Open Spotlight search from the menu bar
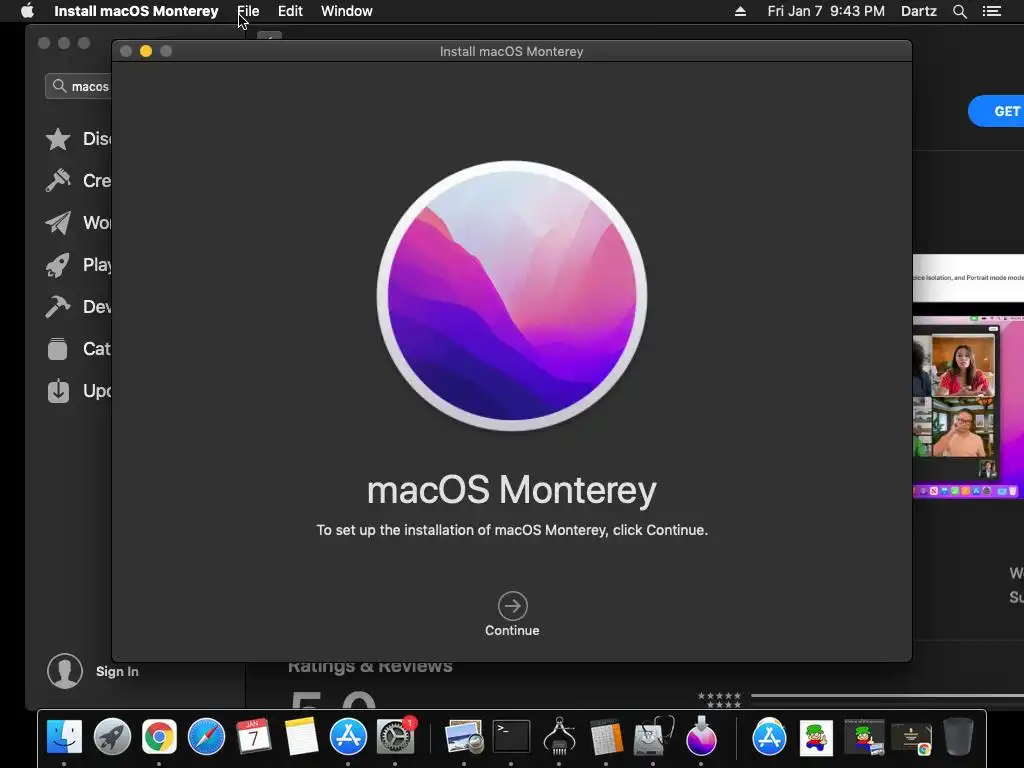Image resolution: width=1024 pixels, height=768 pixels. [x=959, y=11]
